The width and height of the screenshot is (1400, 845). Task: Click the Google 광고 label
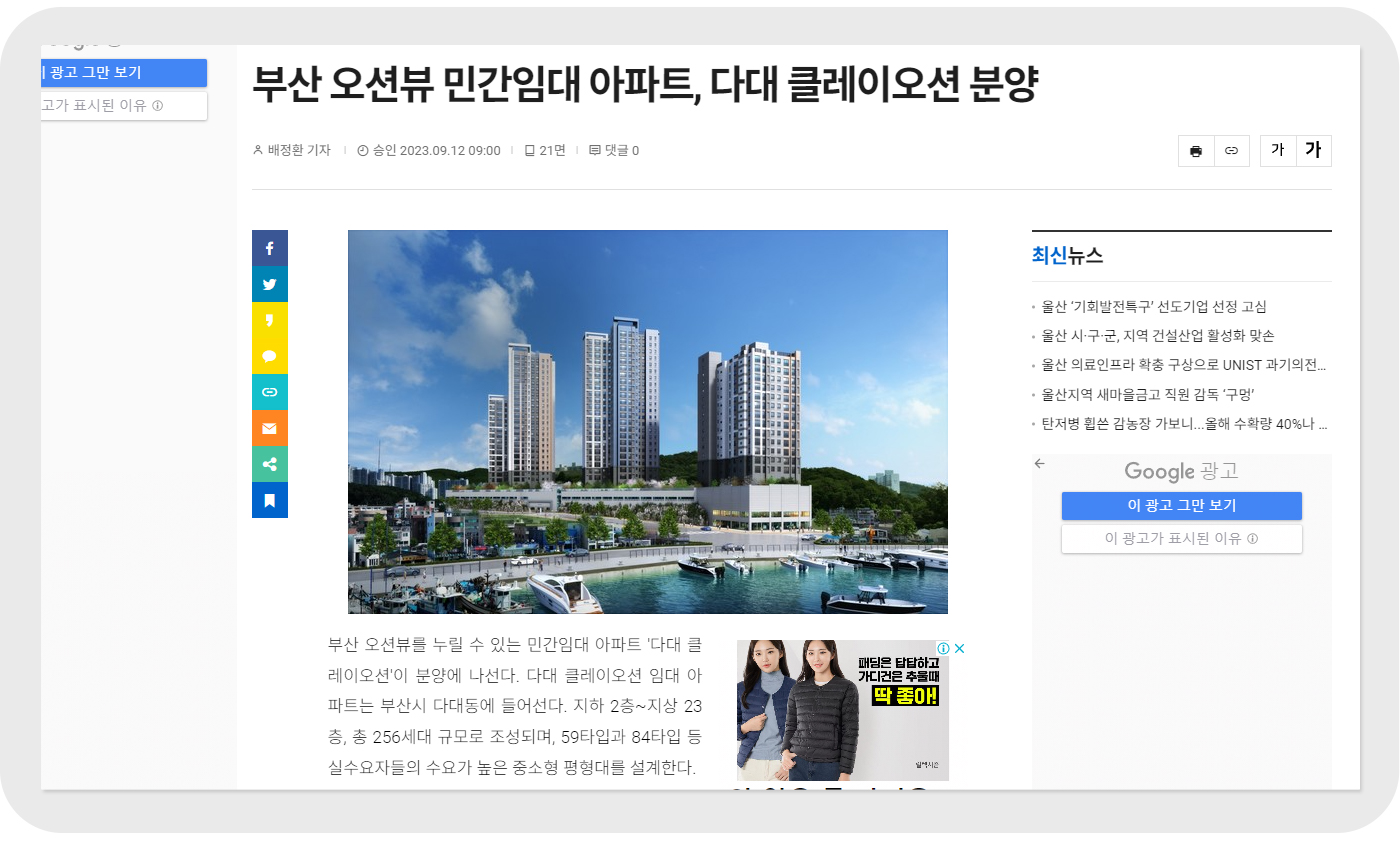point(1181,472)
